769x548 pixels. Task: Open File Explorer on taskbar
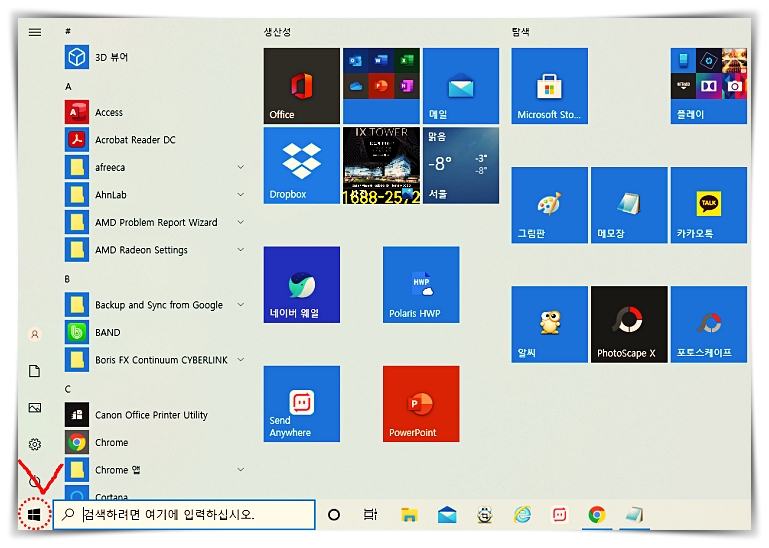point(409,515)
